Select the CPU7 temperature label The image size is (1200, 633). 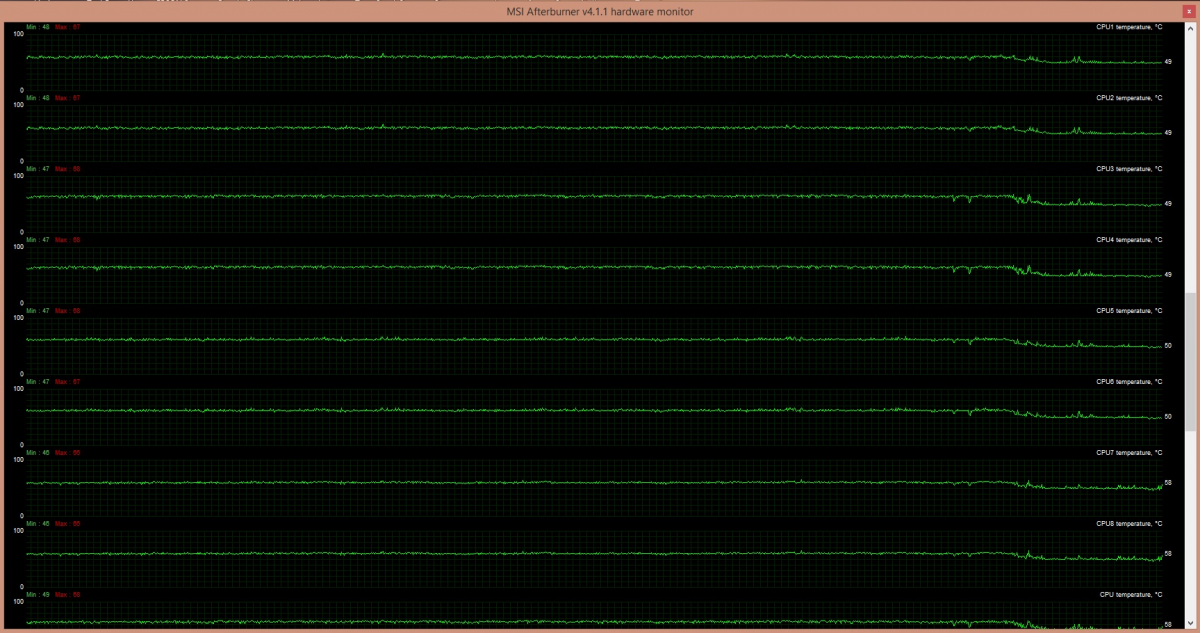pyautogui.click(x=1130, y=453)
